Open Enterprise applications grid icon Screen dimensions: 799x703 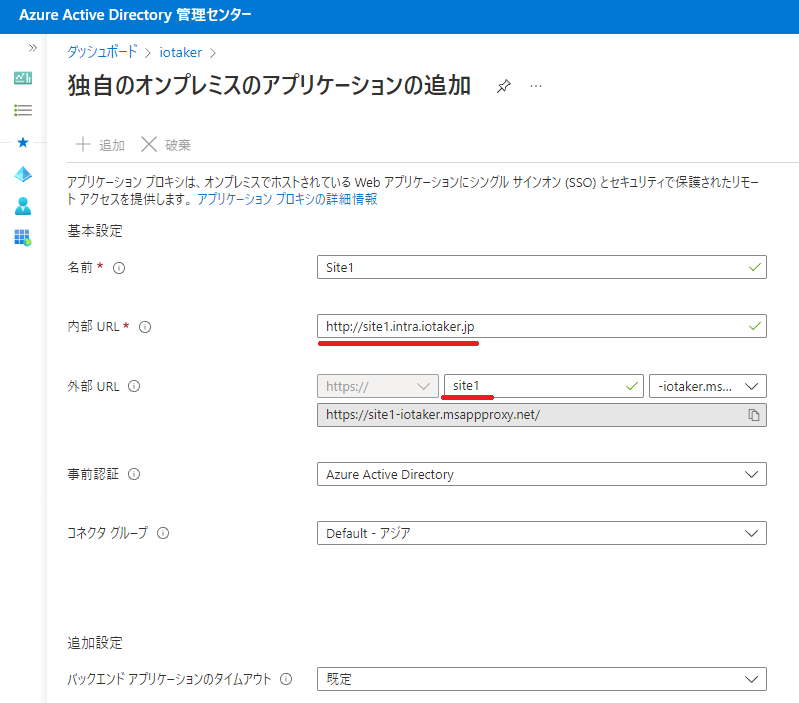(23, 237)
